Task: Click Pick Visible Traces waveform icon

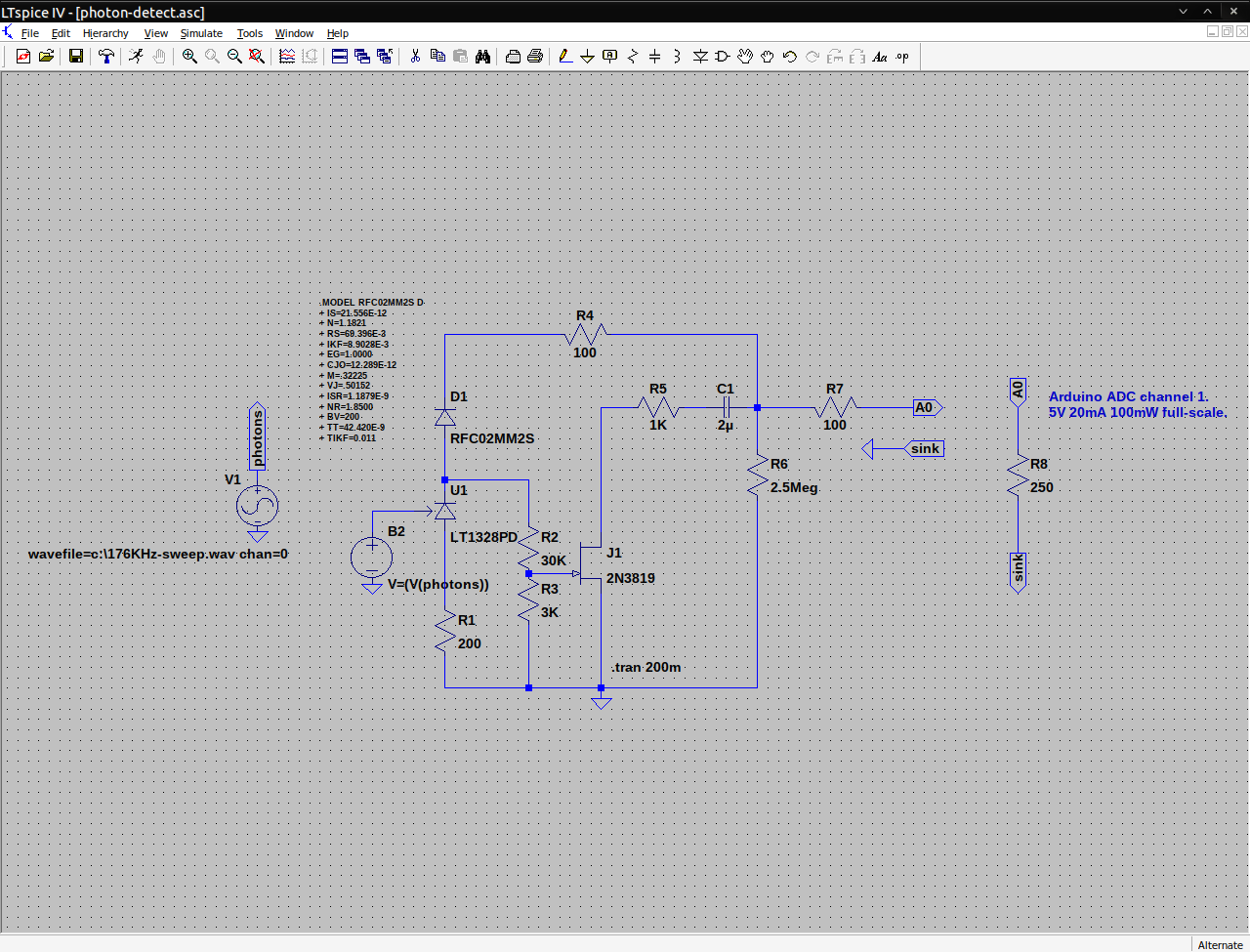Action: [287, 57]
